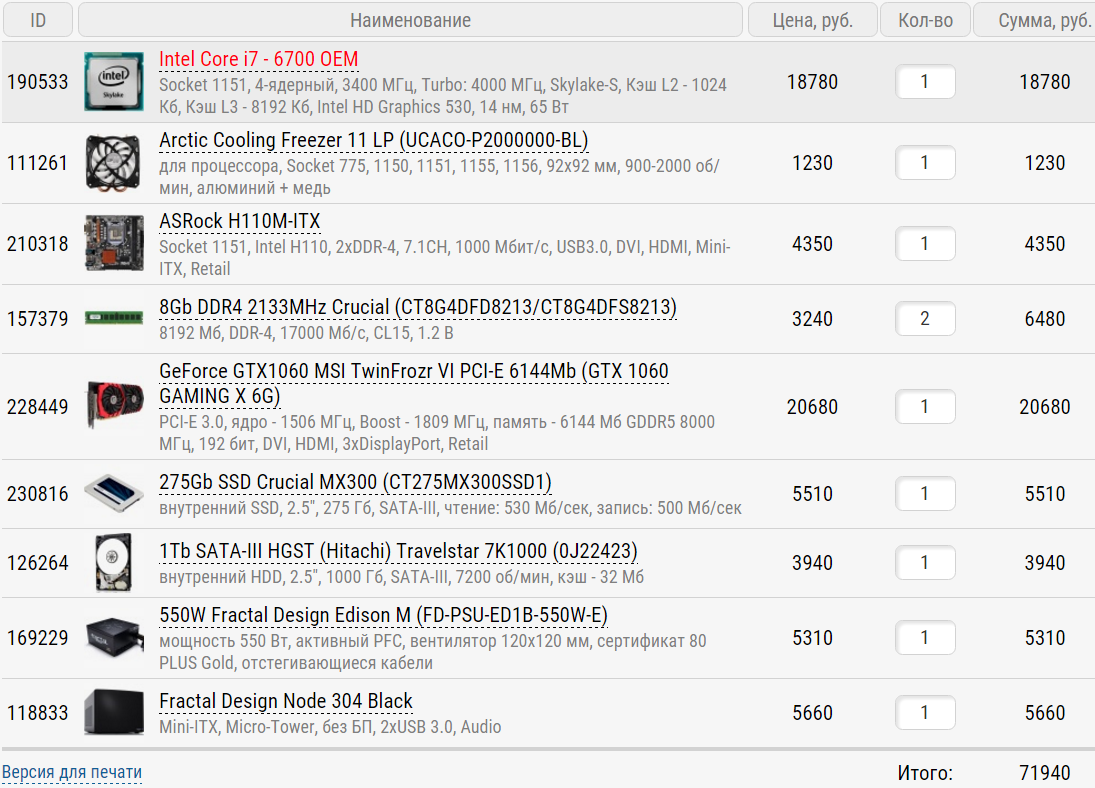
Task: Click the Кол-во column header
Action: (925, 20)
